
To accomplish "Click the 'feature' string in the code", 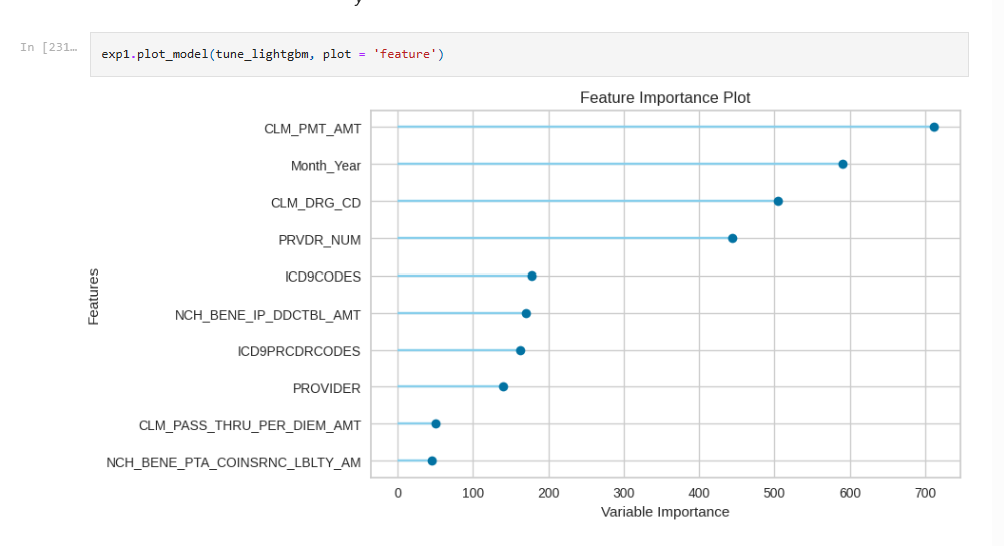I will [404, 54].
